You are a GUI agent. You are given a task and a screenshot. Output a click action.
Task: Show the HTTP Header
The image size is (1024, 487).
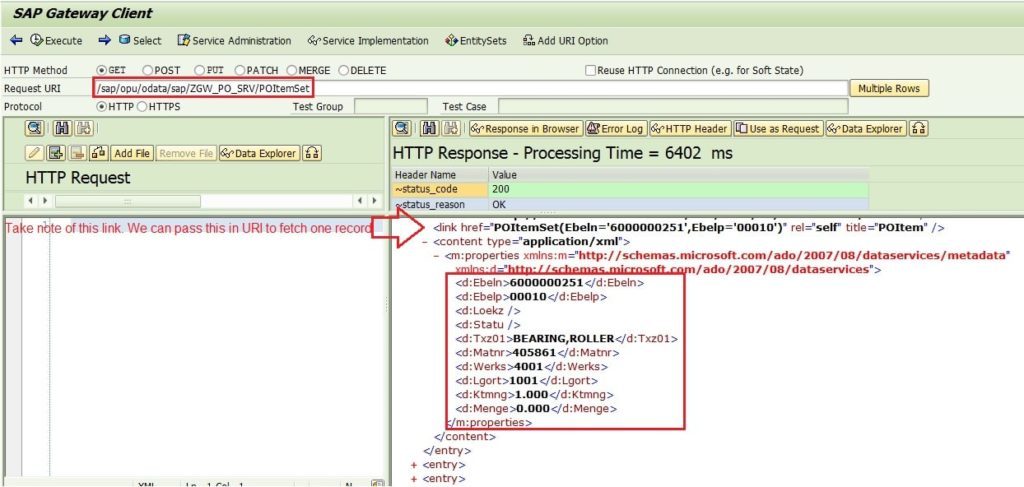pos(689,129)
